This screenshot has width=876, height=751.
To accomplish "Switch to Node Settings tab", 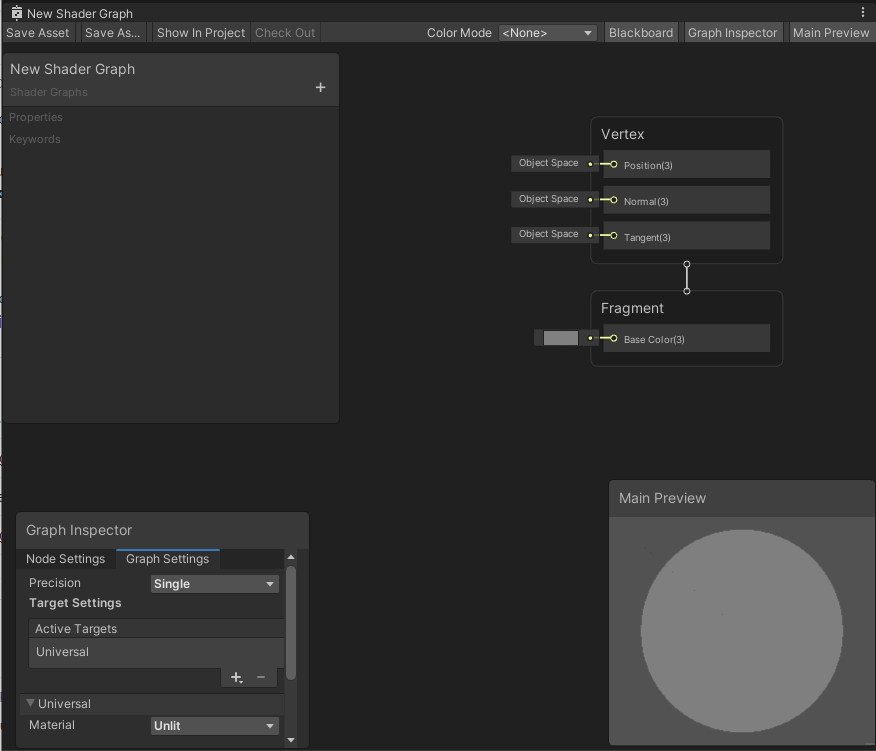I will coord(65,559).
